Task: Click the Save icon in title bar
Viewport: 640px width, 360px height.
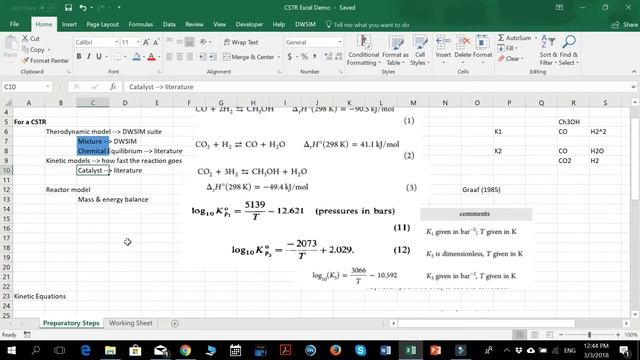Action: (x=68, y=7)
